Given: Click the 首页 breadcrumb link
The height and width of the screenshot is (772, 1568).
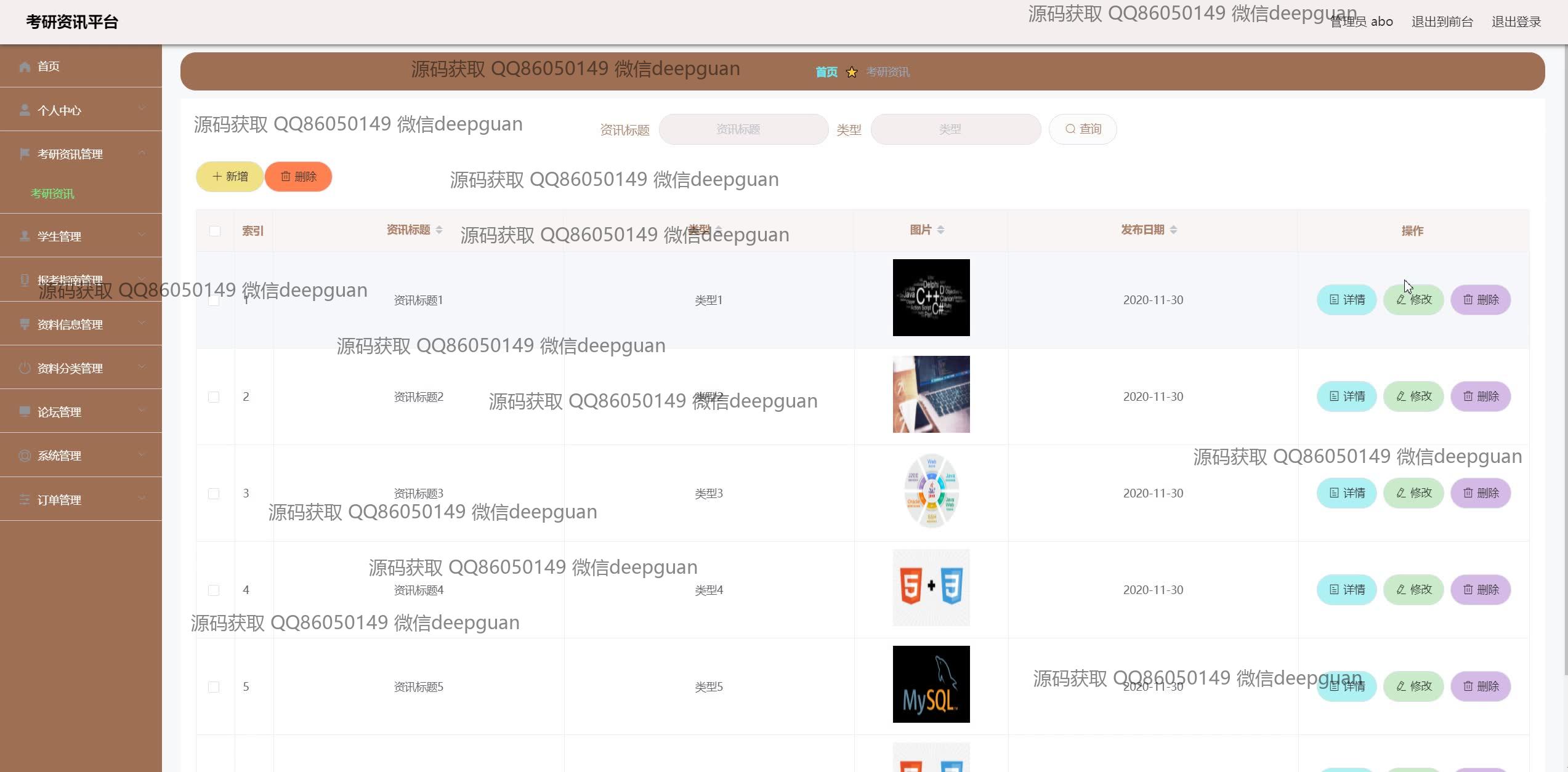Looking at the screenshot, I should (x=826, y=72).
